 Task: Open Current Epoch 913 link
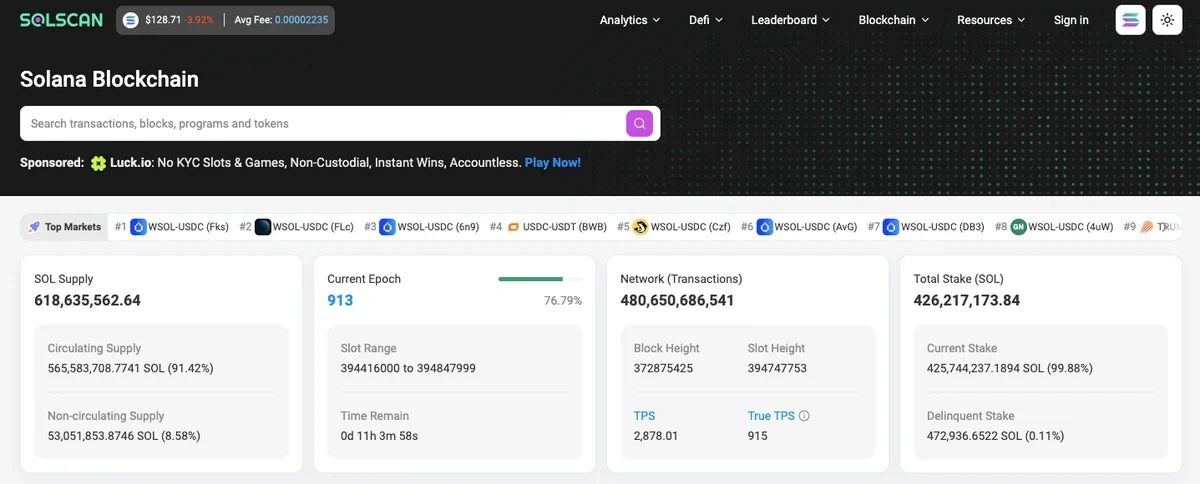[x=340, y=300]
